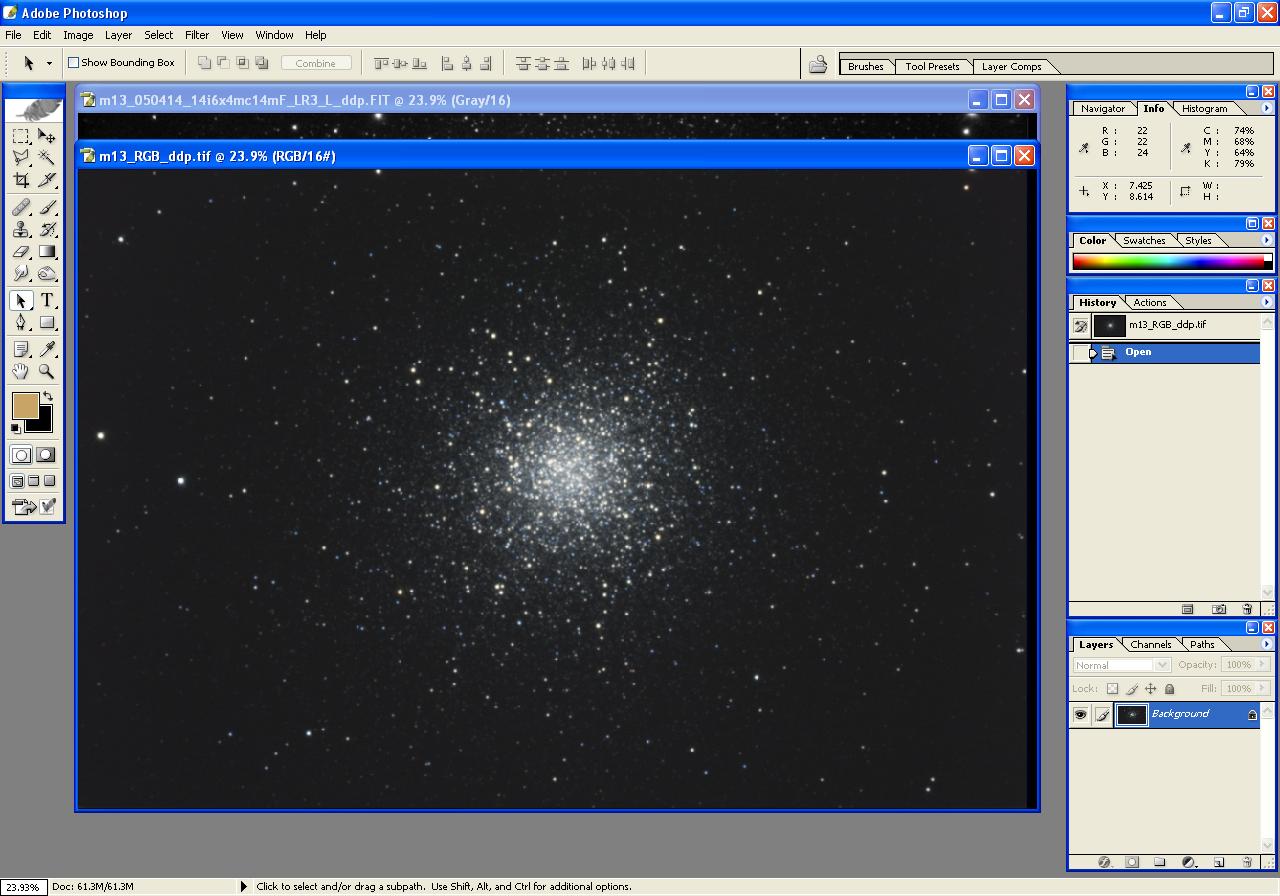Select the Crop tool
The image size is (1280, 896).
[x=21, y=181]
